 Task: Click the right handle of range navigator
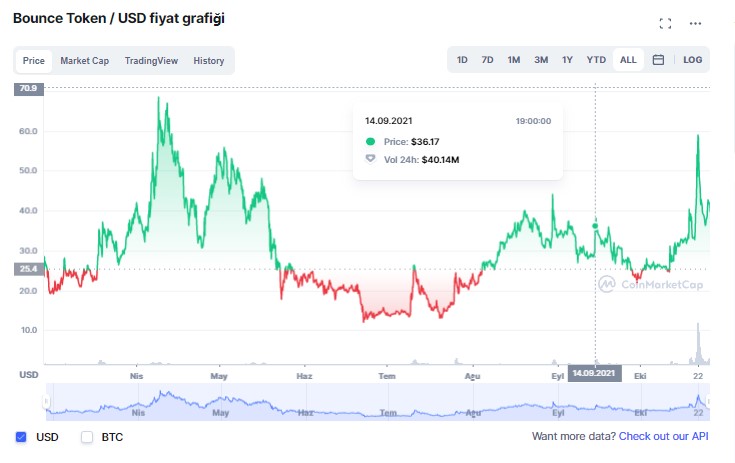point(708,401)
